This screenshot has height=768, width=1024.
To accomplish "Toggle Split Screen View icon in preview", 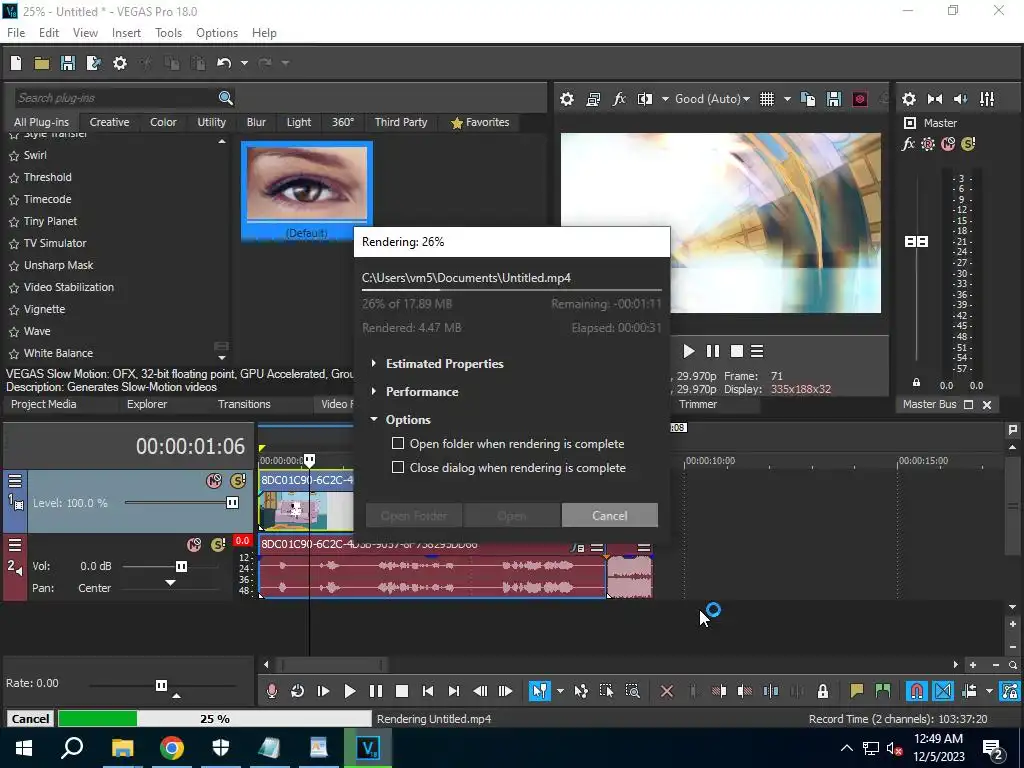I will click(645, 99).
